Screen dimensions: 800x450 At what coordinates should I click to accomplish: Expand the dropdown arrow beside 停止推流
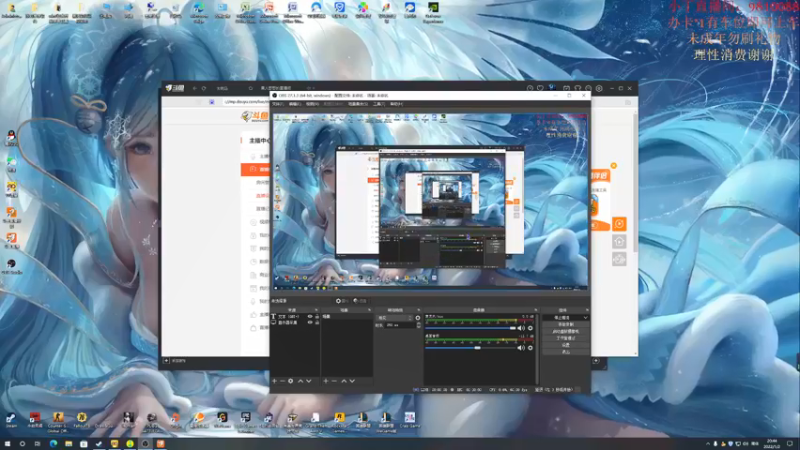[585, 317]
